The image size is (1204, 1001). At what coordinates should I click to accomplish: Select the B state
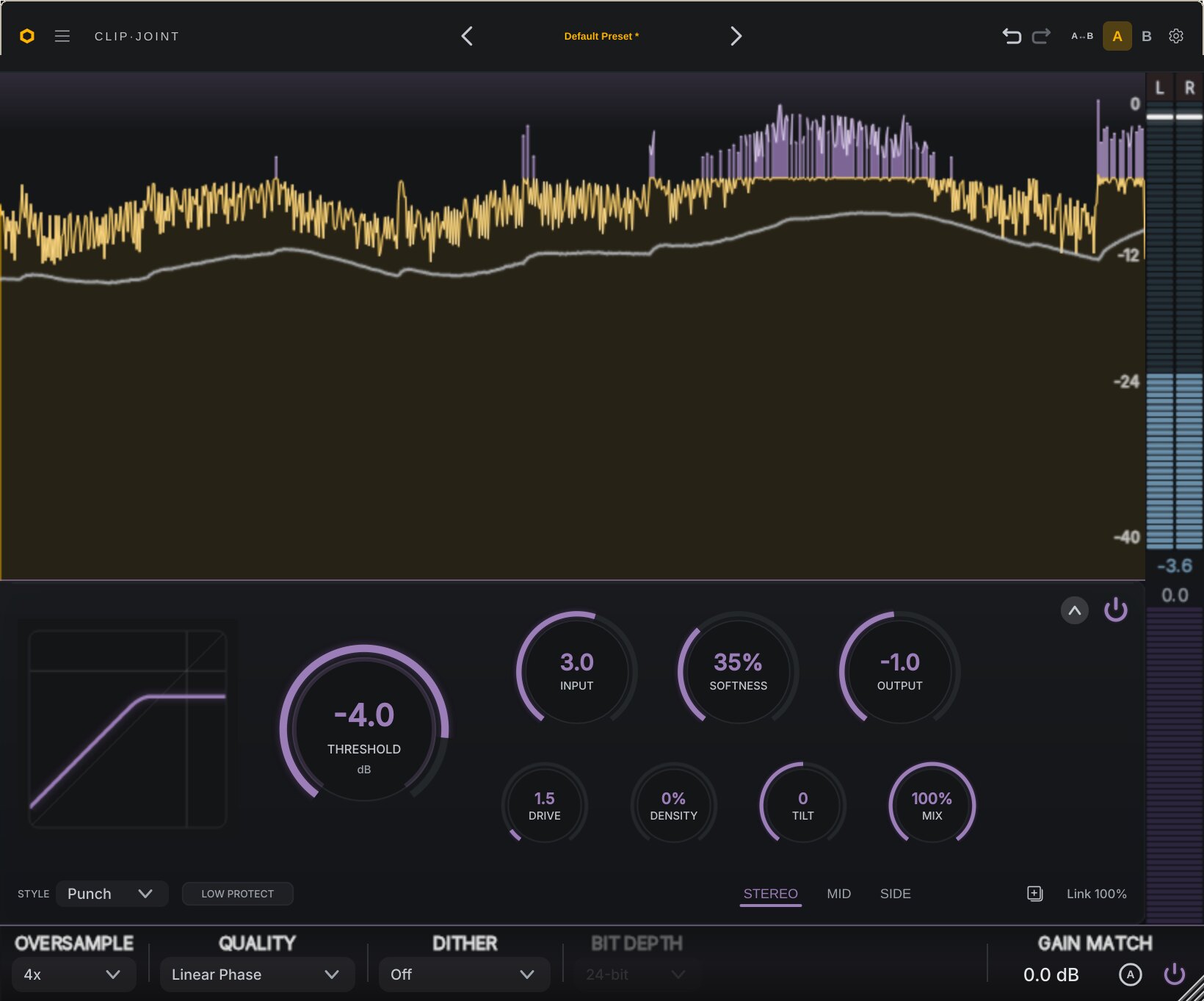point(1147,36)
